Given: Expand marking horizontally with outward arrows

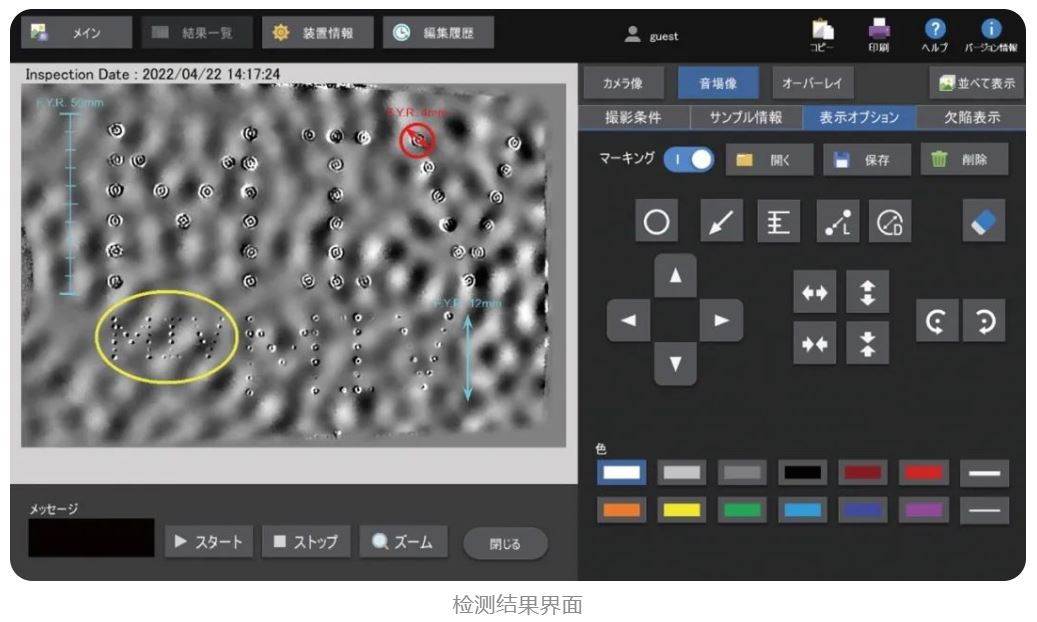Looking at the screenshot, I should [814, 292].
